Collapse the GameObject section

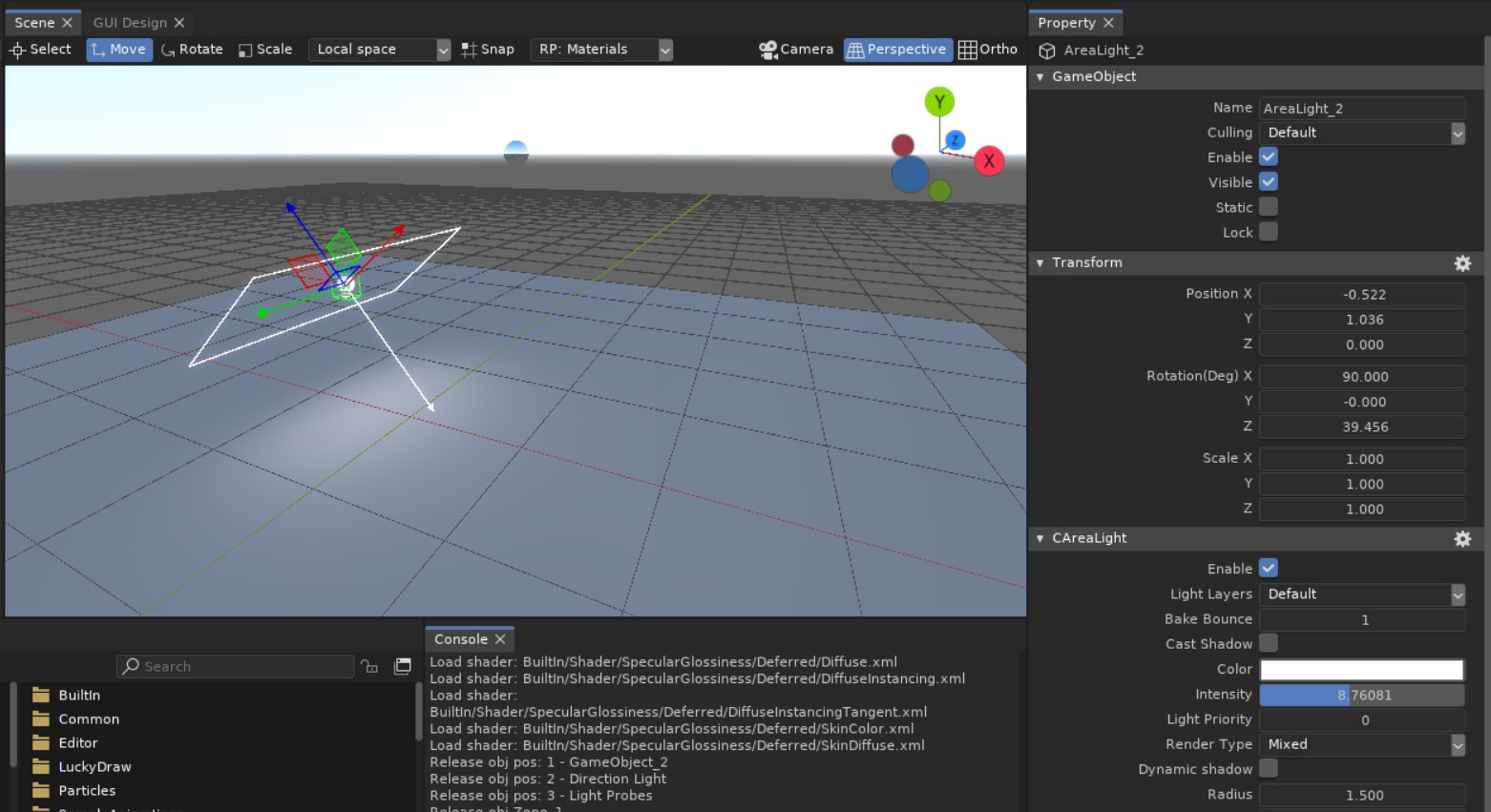click(x=1040, y=76)
